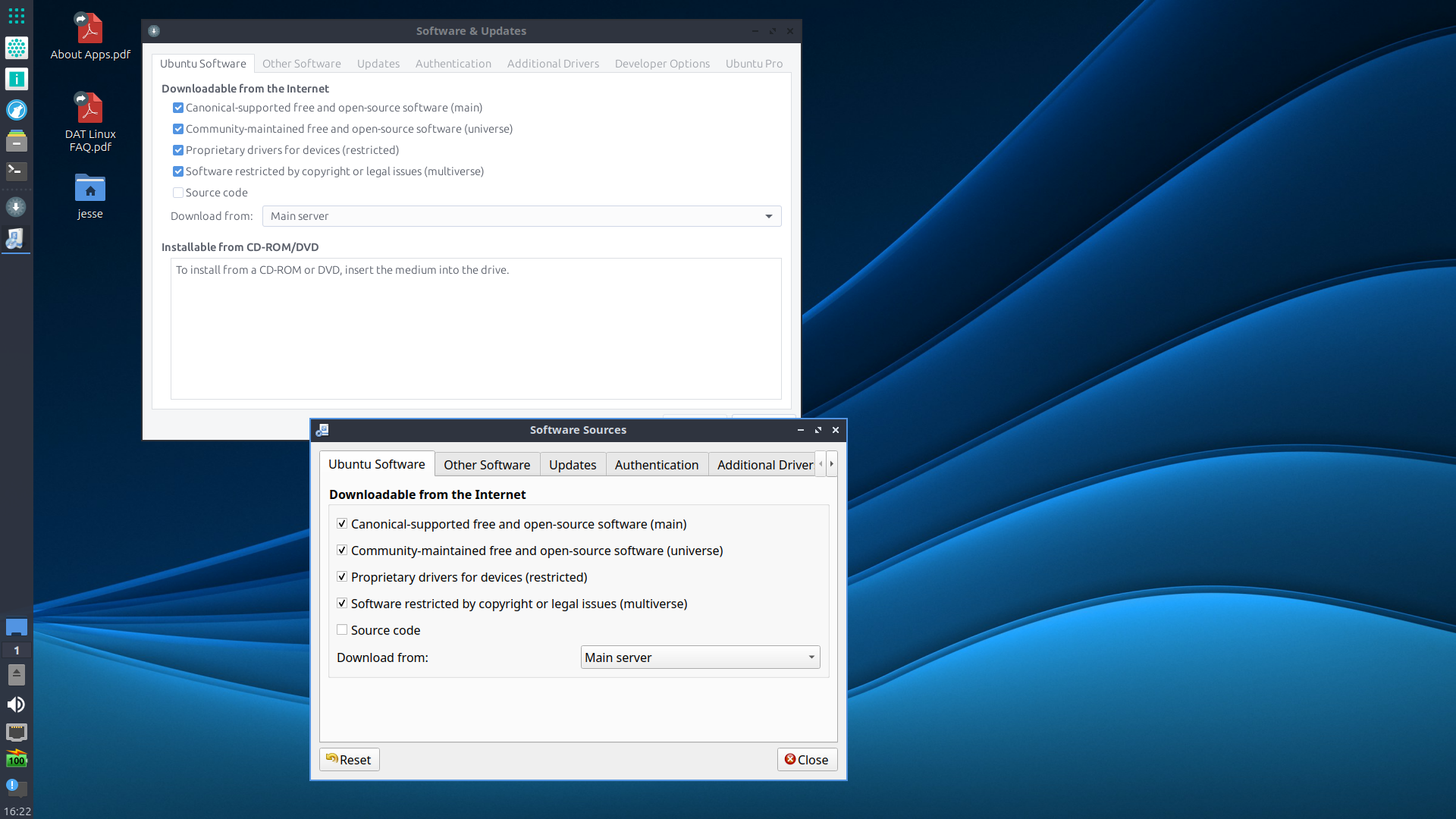Check the battery 100 indicator icon
Screen dimensions: 1456x819
click(x=16, y=758)
